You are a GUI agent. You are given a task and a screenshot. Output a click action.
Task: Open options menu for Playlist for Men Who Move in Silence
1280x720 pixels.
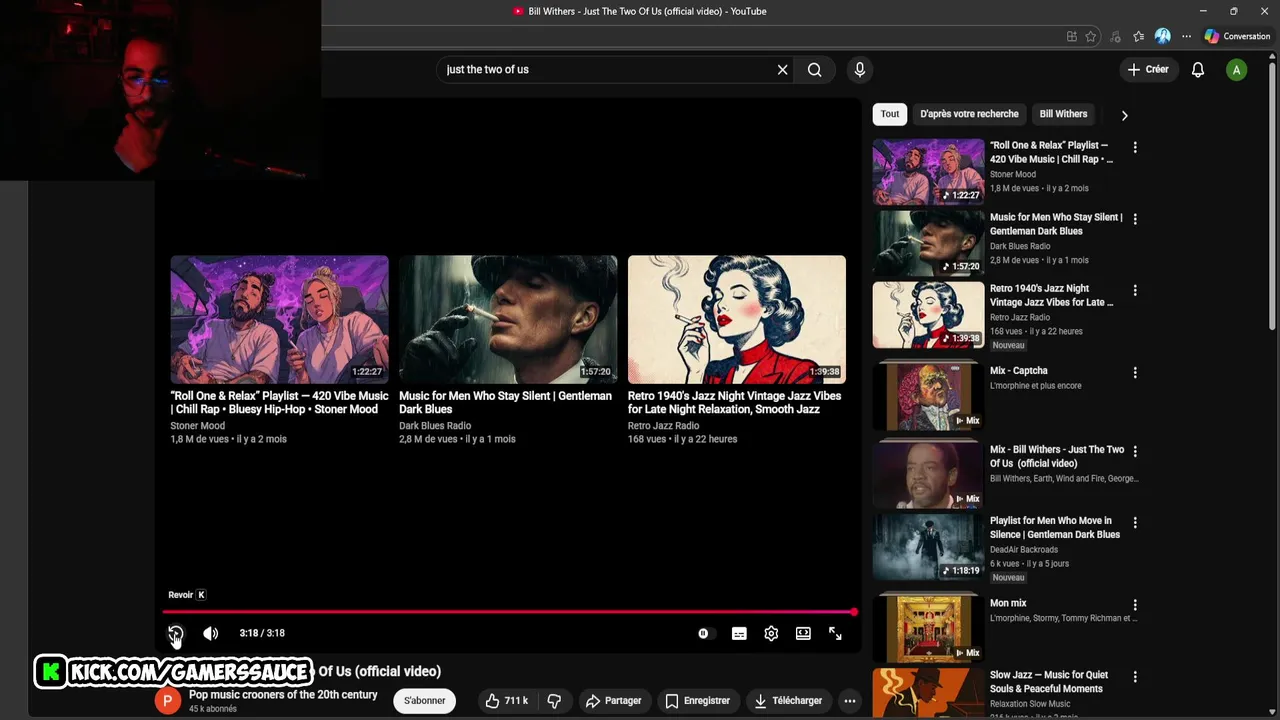tap(1135, 523)
